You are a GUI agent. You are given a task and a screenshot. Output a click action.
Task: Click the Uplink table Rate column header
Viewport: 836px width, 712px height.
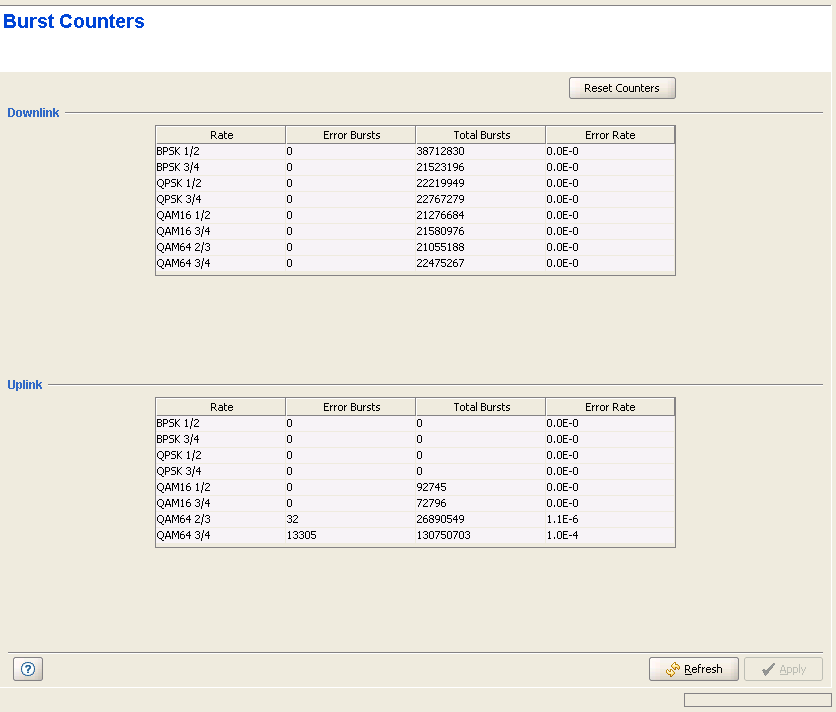[x=221, y=407]
